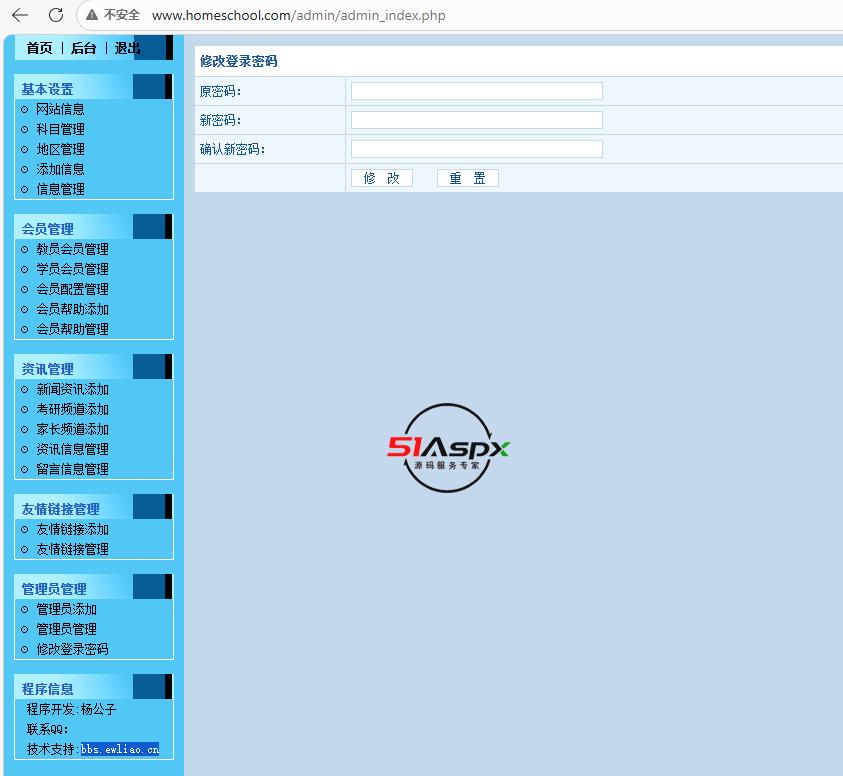
Task: Open 会员帮助管理 in sidebar
Action: coord(72,329)
